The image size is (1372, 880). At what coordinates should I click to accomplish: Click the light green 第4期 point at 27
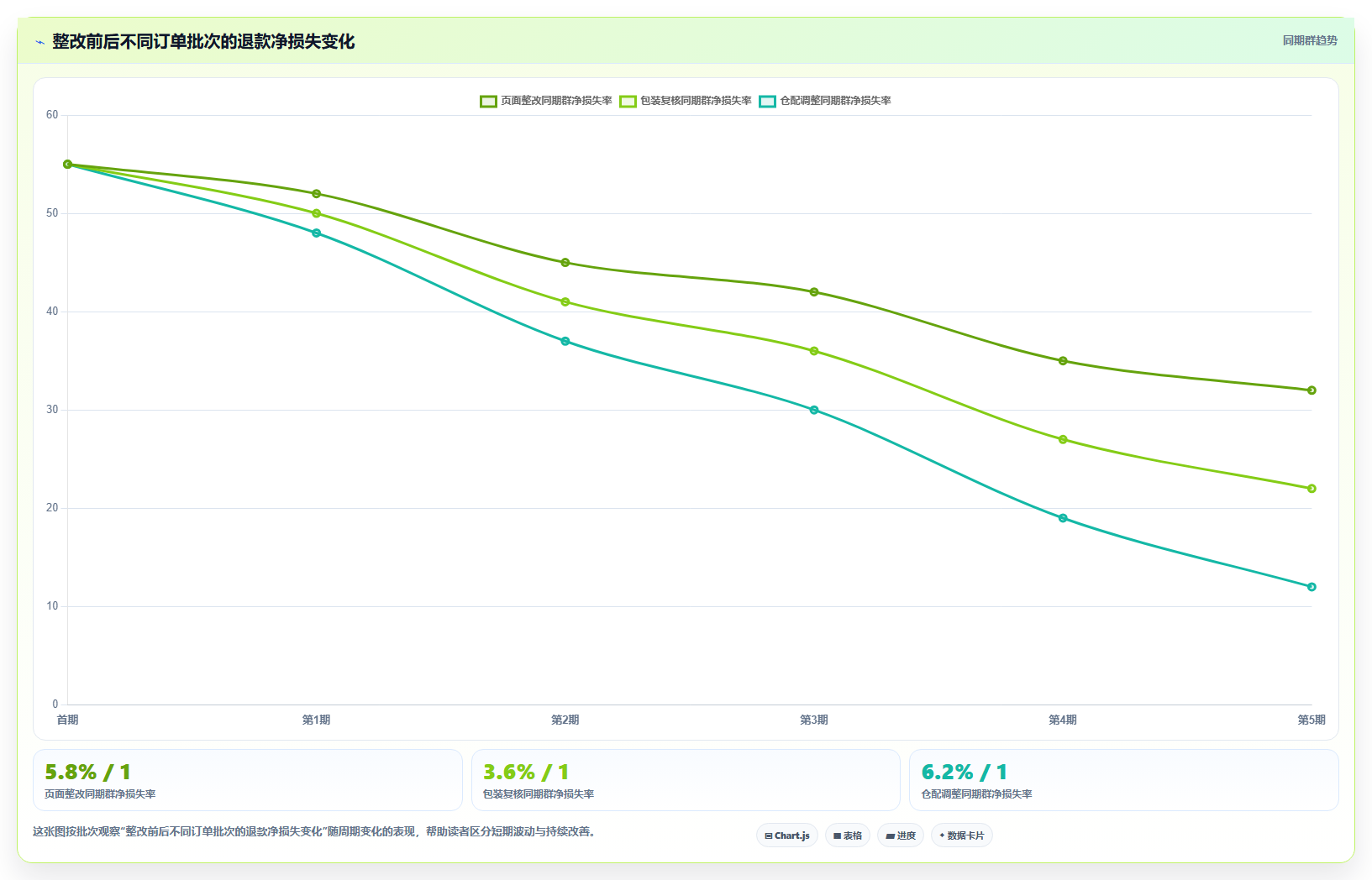click(x=1063, y=440)
